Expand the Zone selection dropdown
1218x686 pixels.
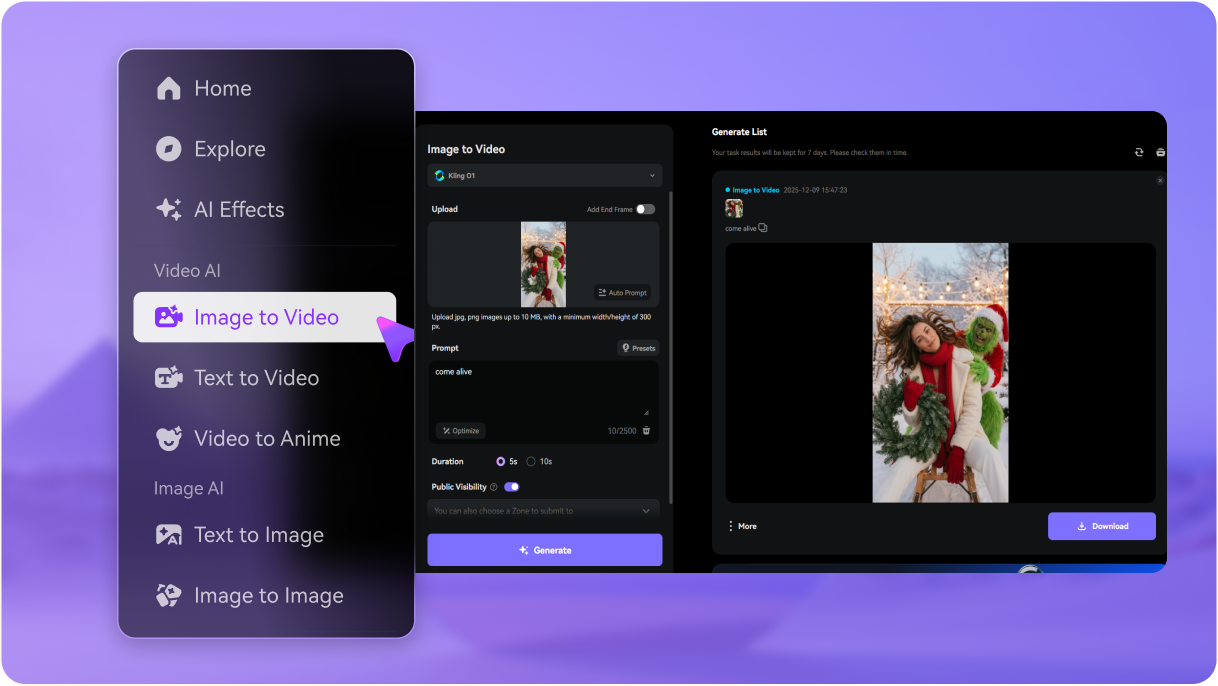click(x=544, y=511)
